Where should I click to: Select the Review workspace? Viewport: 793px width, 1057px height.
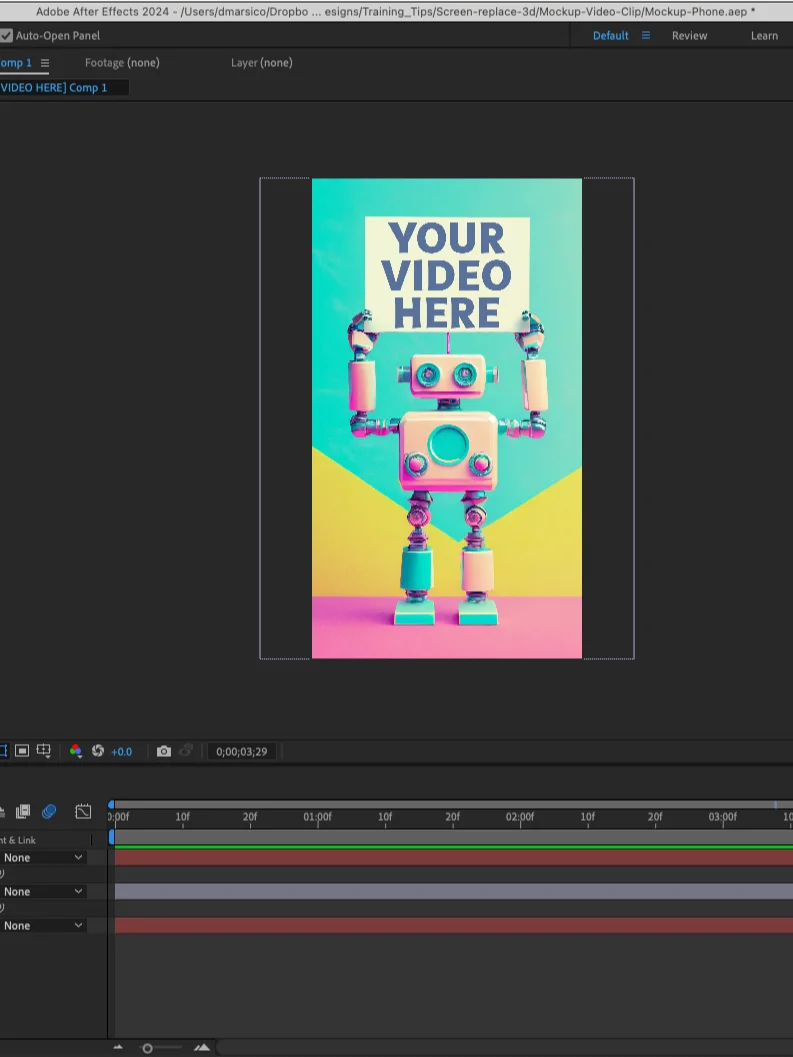point(689,36)
